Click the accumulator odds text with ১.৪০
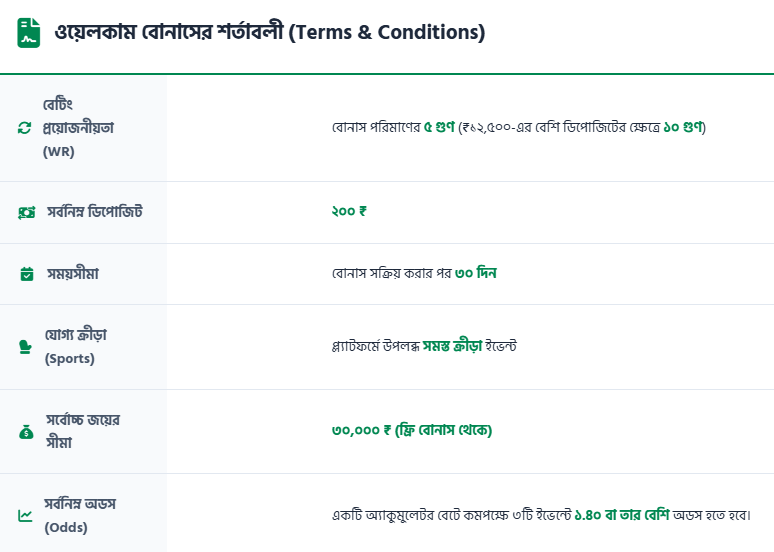This screenshot has height=552, width=774. [x=540, y=516]
